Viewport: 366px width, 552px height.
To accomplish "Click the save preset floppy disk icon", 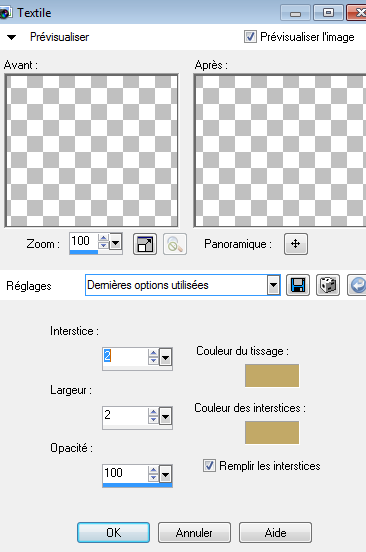I will 298,285.
